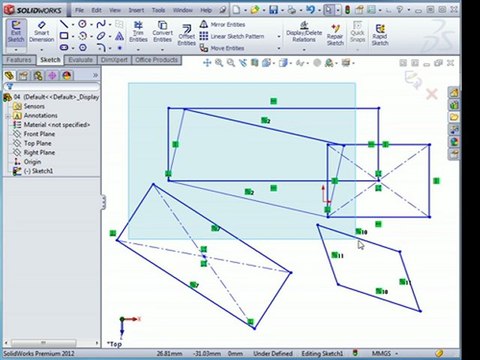Pin the menu bar with pushpin icon

[223, 10]
